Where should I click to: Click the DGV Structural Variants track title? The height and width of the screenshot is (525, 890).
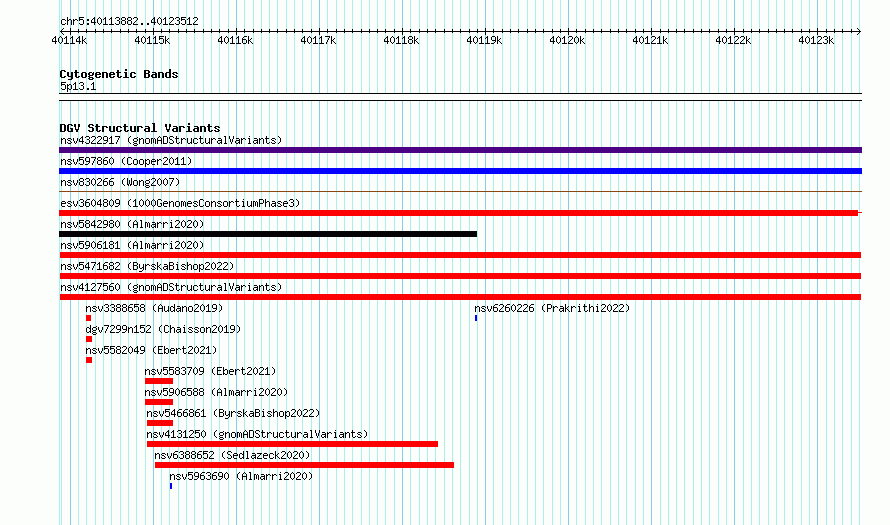pos(140,128)
